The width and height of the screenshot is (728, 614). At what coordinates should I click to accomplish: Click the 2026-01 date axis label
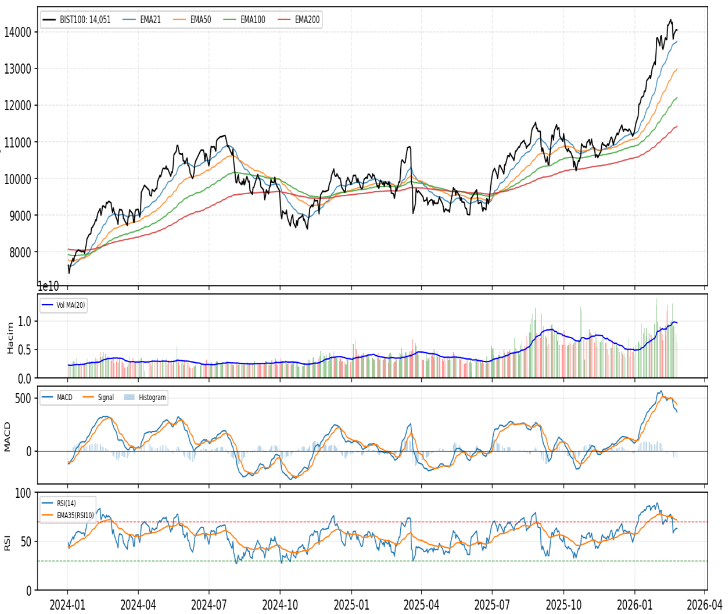click(x=635, y=604)
